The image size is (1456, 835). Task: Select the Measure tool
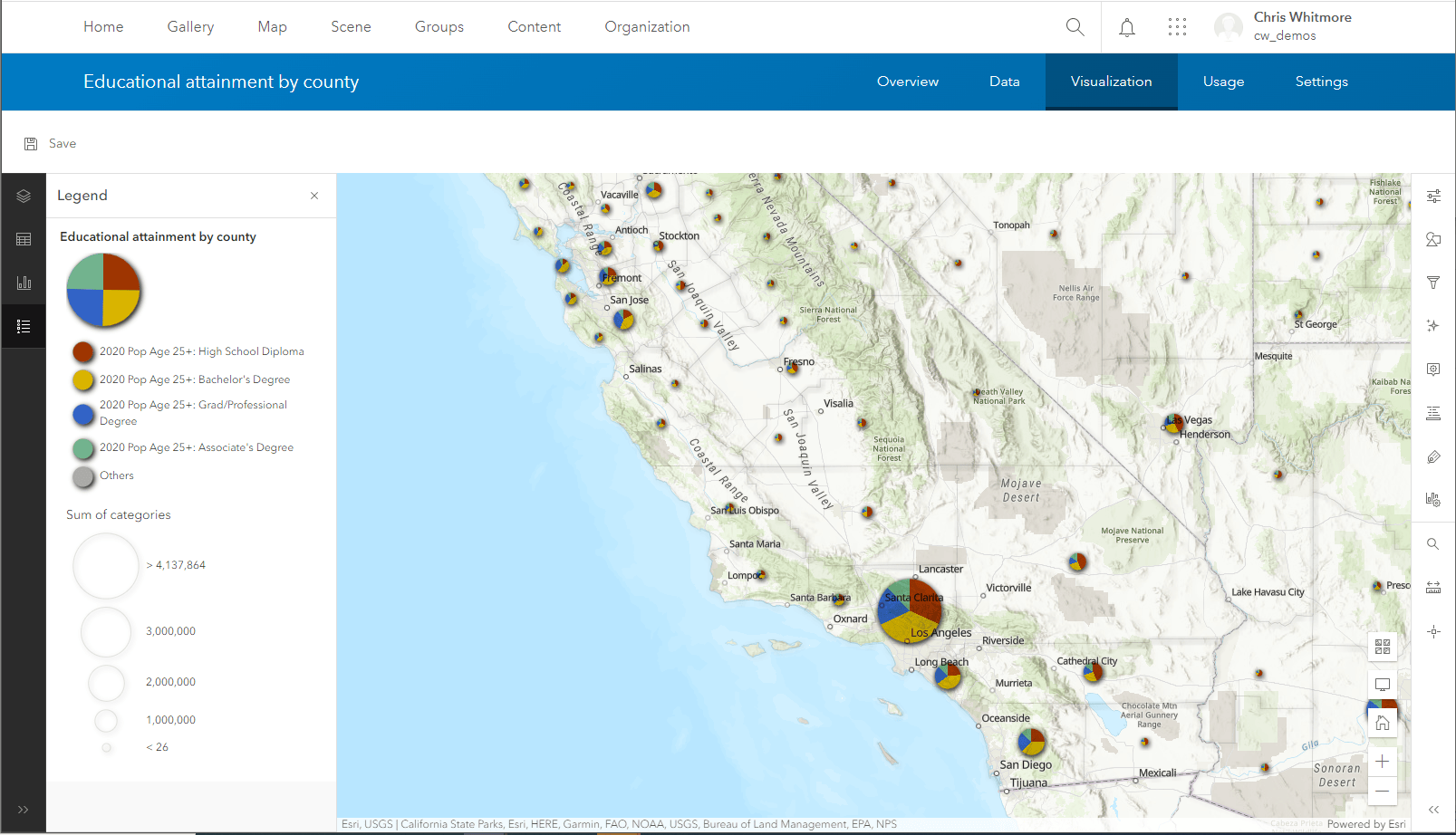[x=1433, y=586]
